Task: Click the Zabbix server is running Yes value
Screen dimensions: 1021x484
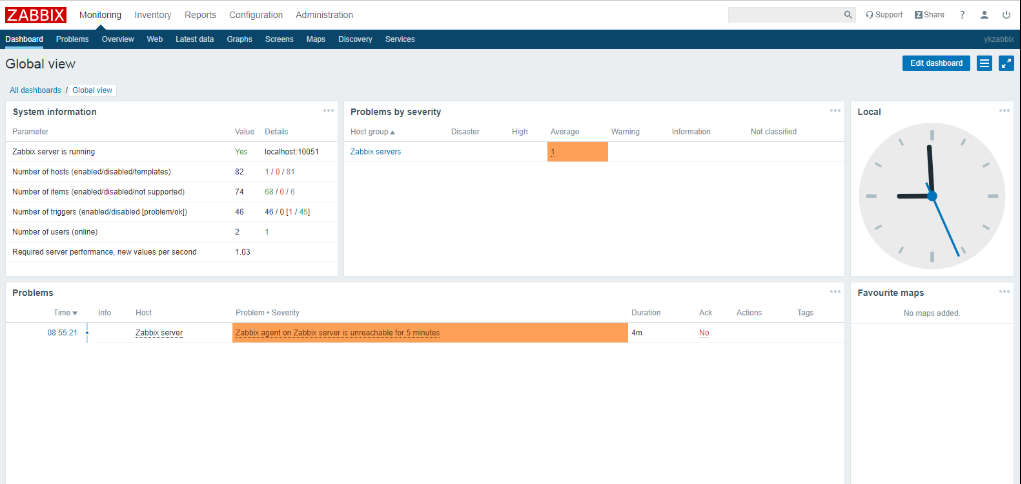Action: [241, 152]
